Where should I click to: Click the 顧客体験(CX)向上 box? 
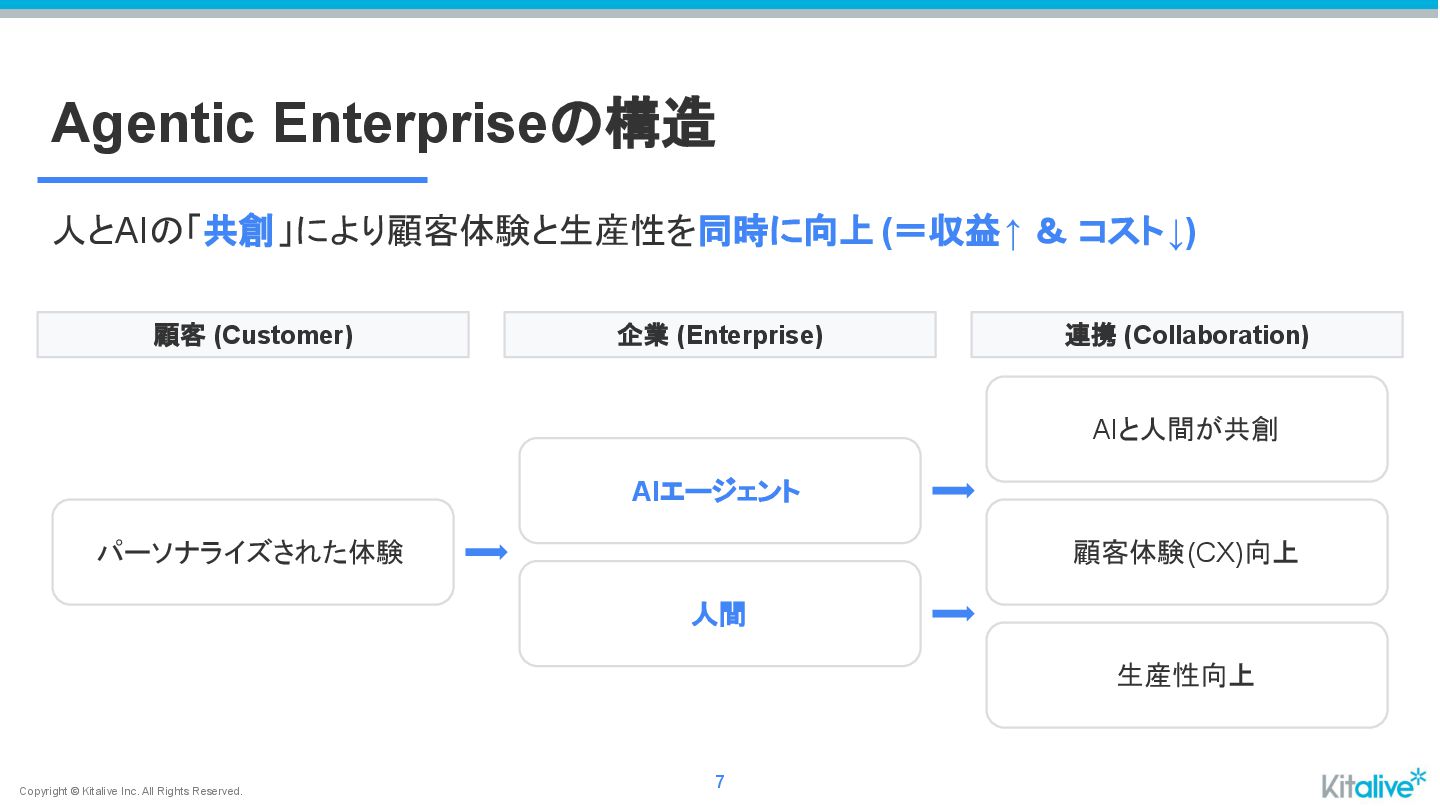point(1186,552)
